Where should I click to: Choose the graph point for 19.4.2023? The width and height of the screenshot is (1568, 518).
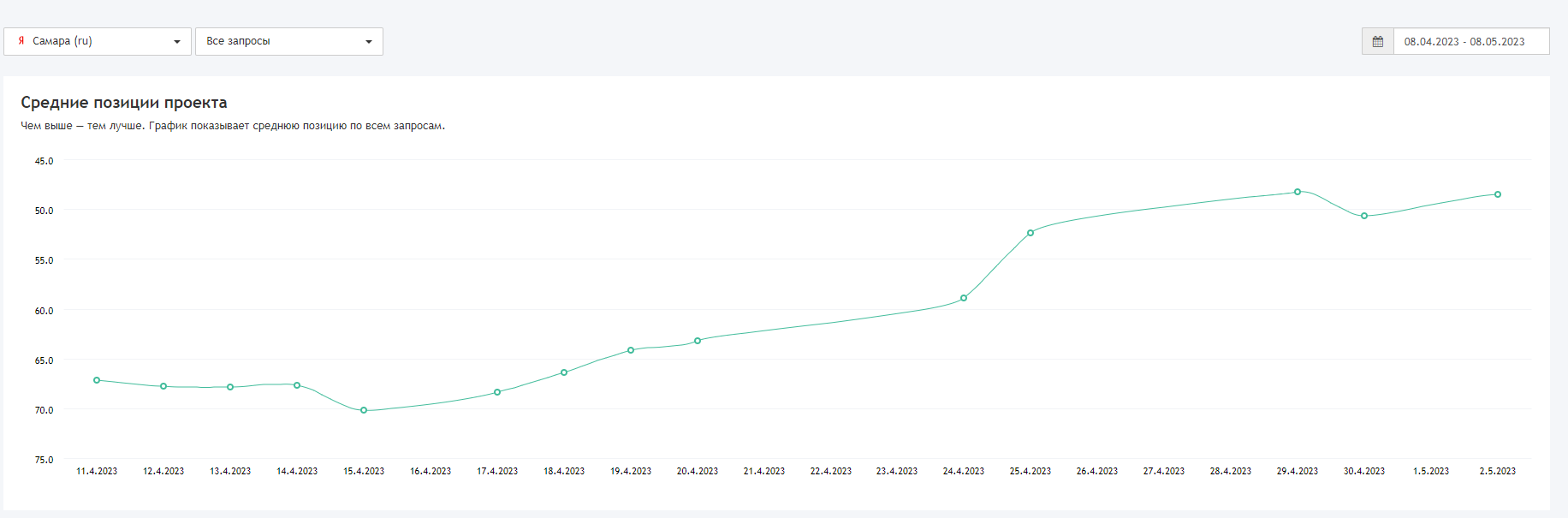[x=631, y=350]
